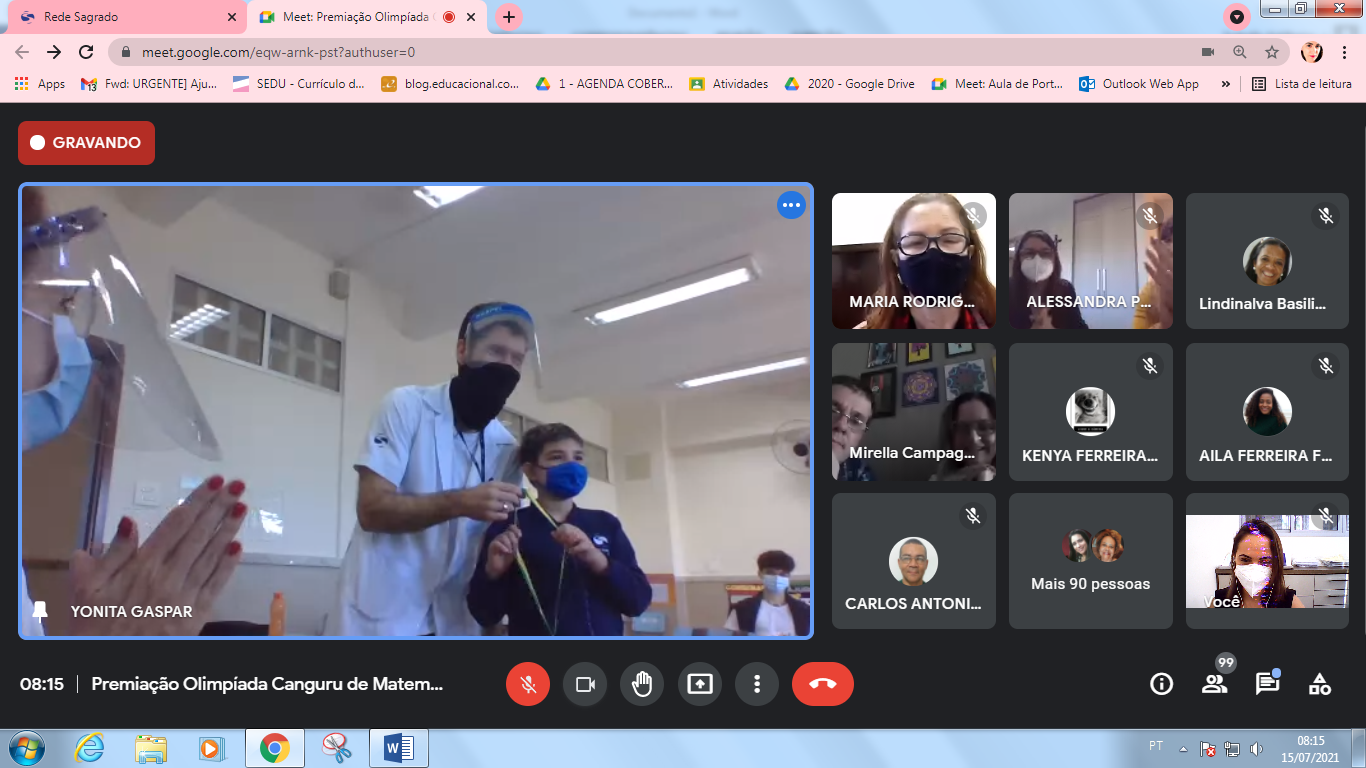Screen dimensions: 1366x768
Task: Switch to the Meet Premiação Olimpíada tab
Action: [366, 17]
